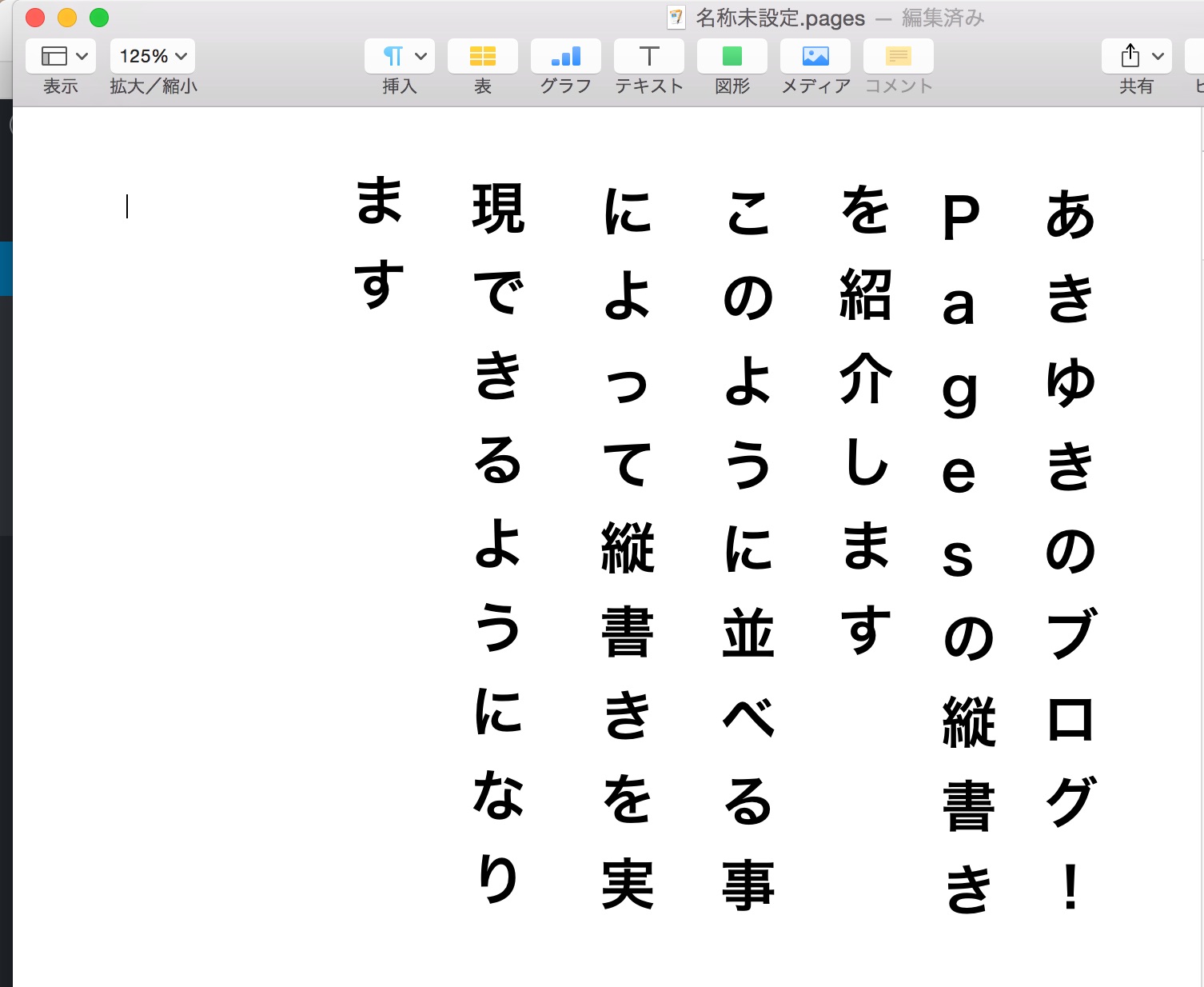
Task: Open the メディア media browser icon
Action: [x=815, y=56]
